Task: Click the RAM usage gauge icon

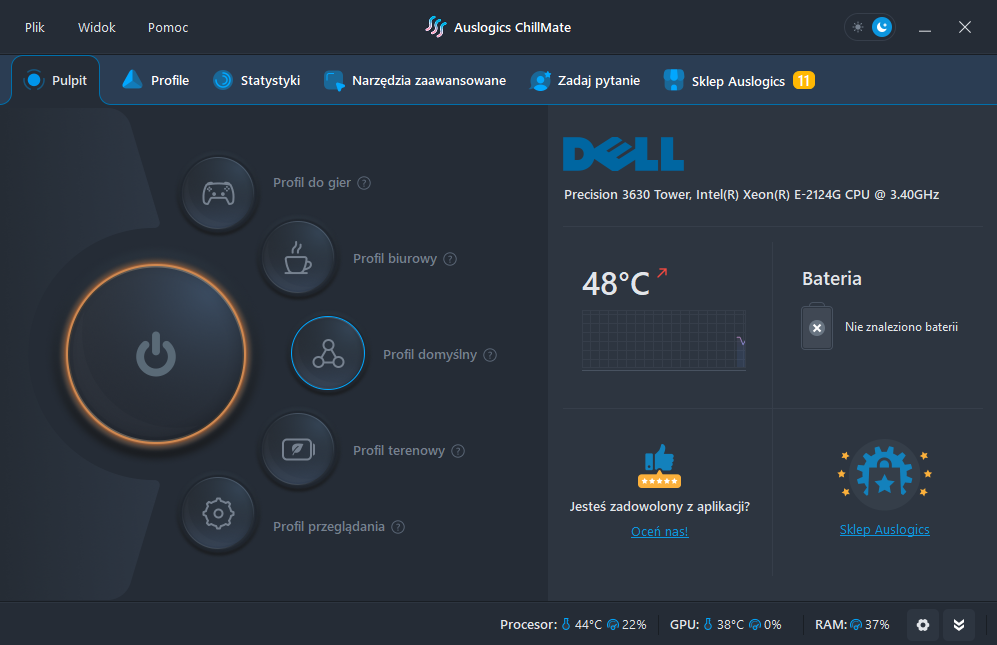Action: (x=856, y=625)
